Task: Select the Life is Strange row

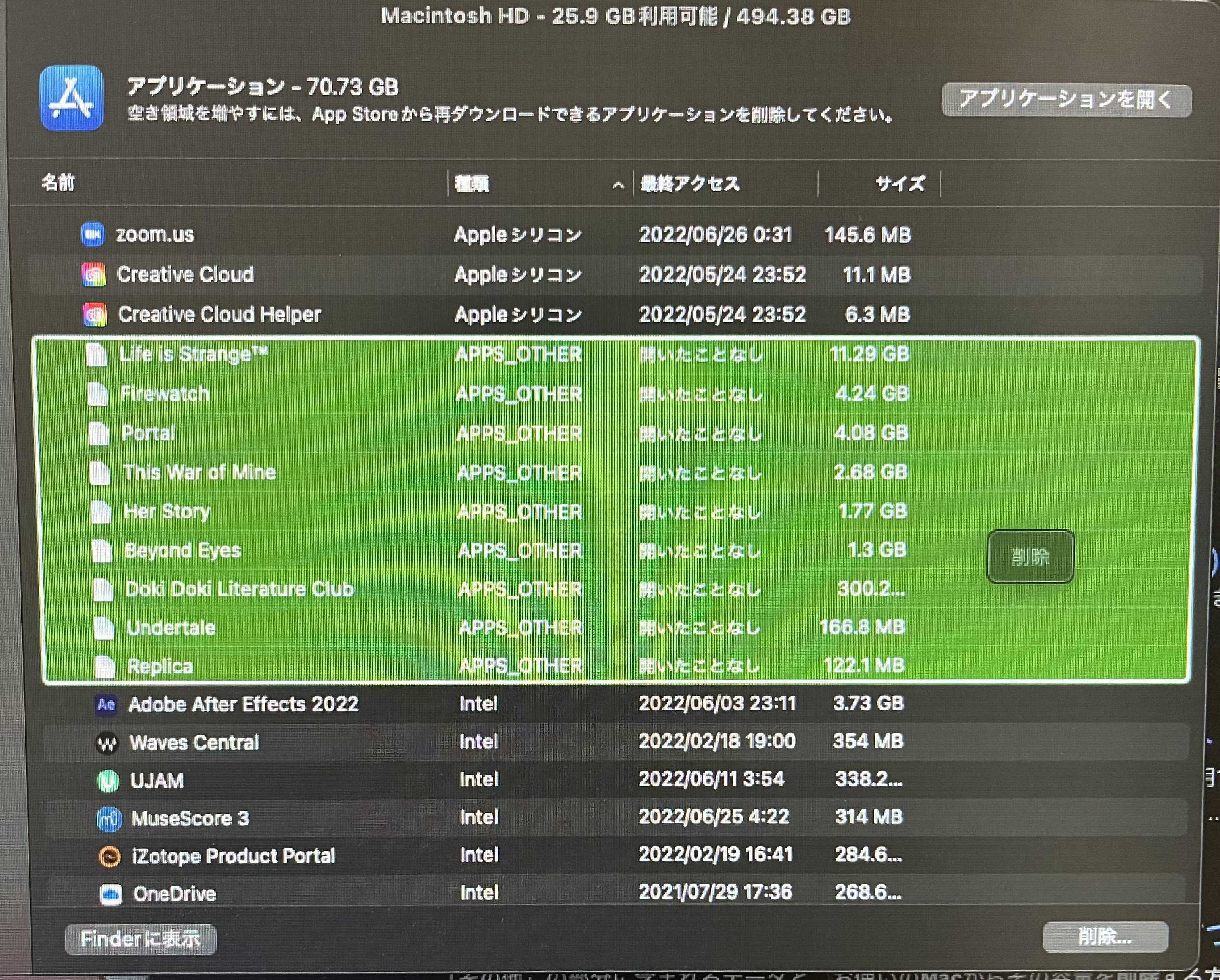Action: tap(194, 354)
